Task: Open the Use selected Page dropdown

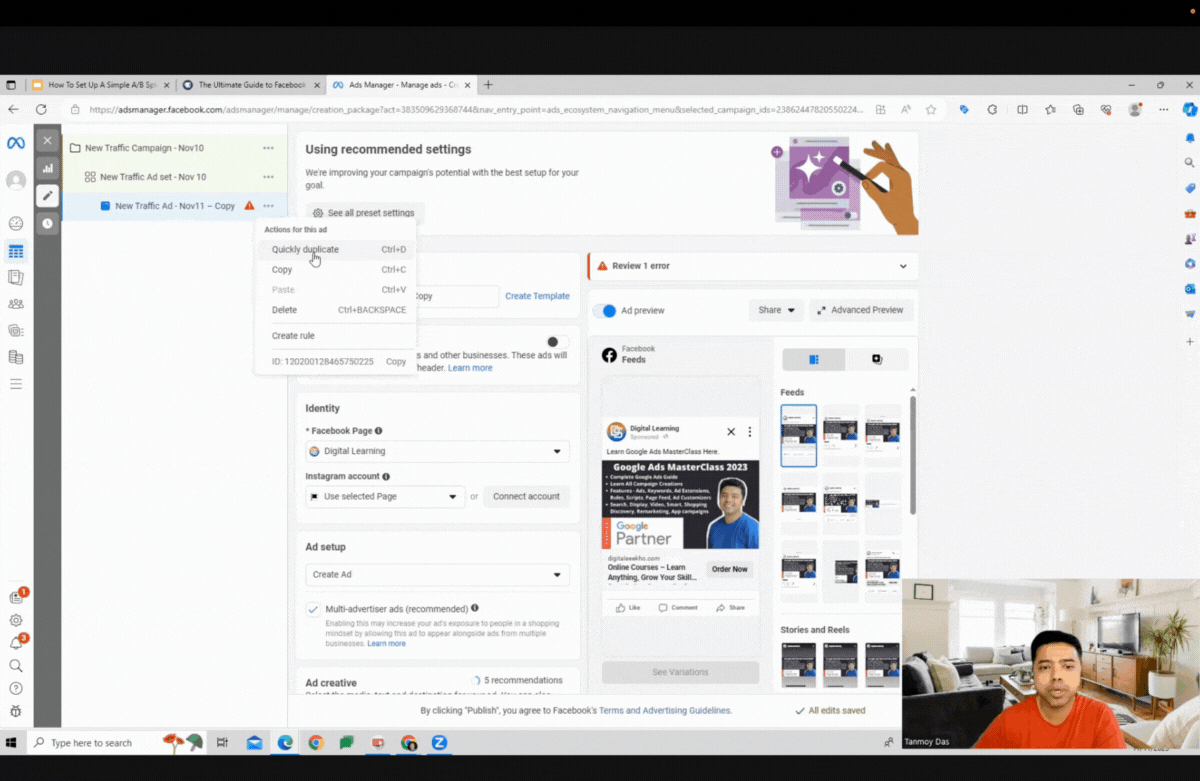Action: tap(385, 497)
